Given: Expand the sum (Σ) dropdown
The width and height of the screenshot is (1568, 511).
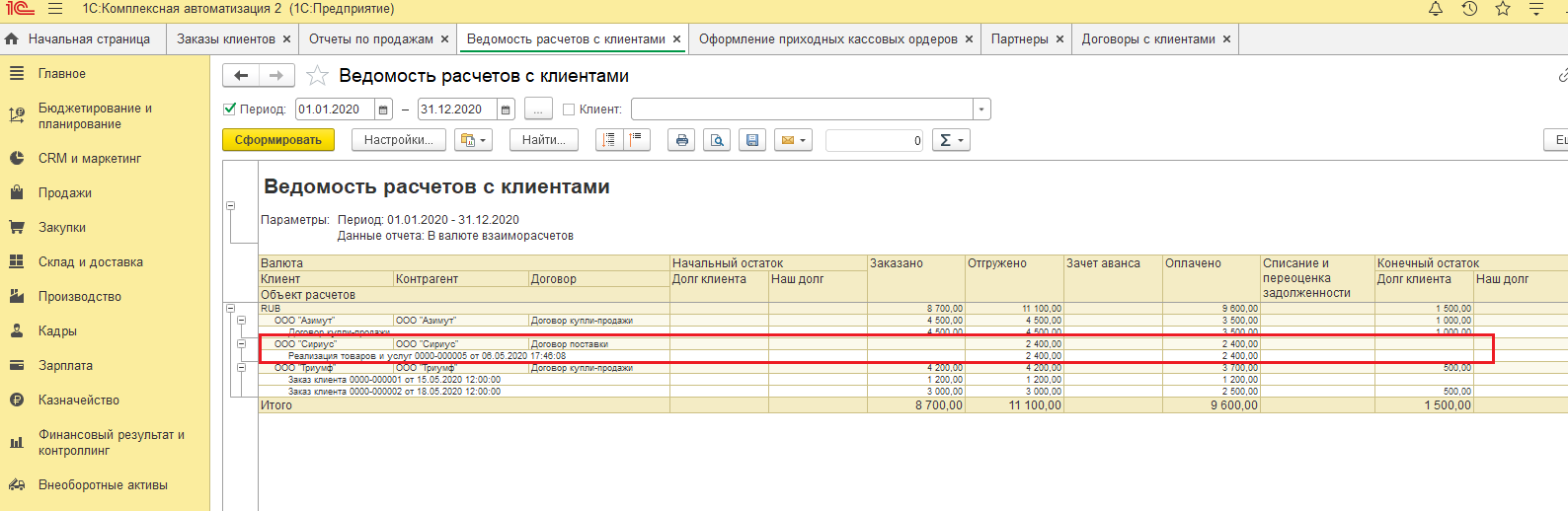Looking at the screenshot, I should point(951,140).
